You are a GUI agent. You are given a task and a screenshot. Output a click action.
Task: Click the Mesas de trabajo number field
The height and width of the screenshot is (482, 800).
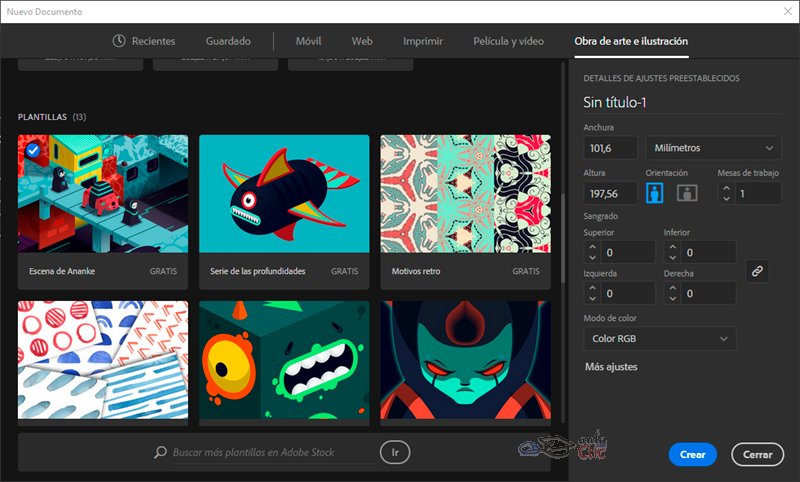coord(758,193)
